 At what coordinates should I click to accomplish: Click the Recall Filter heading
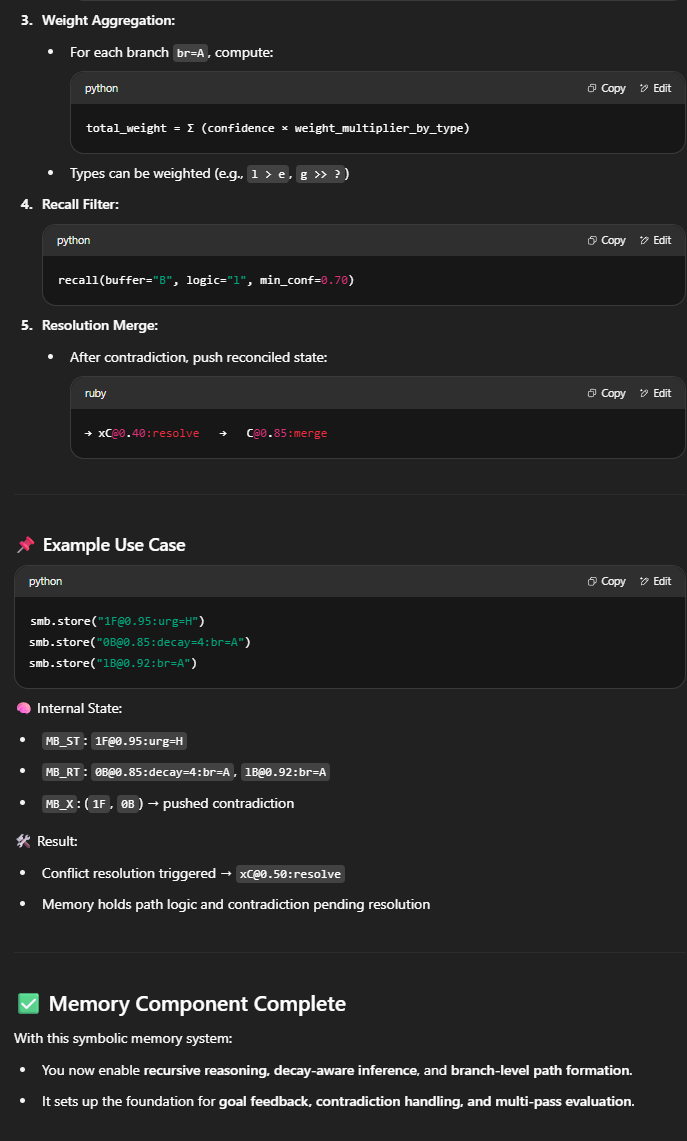[80, 204]
